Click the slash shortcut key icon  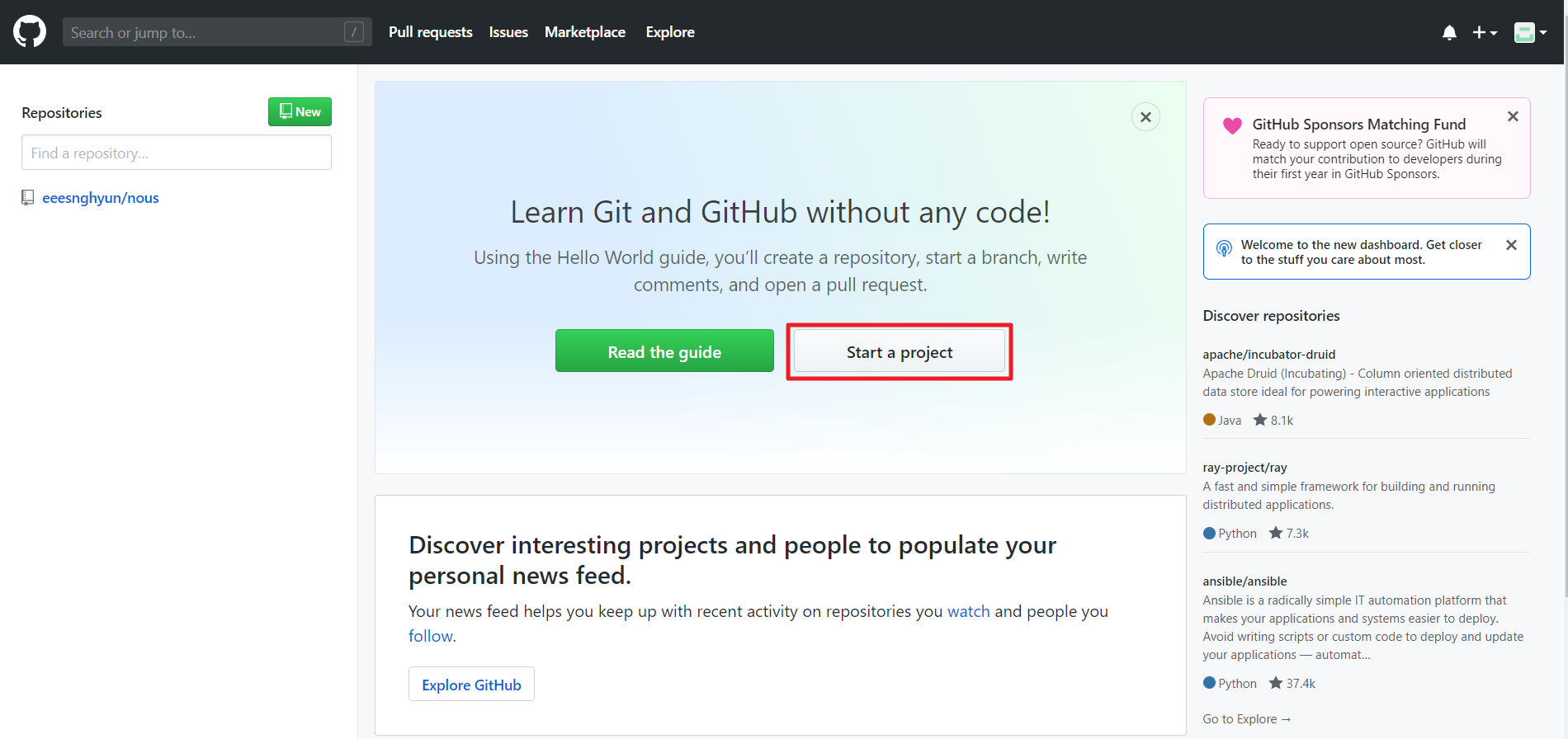point(354,32)
